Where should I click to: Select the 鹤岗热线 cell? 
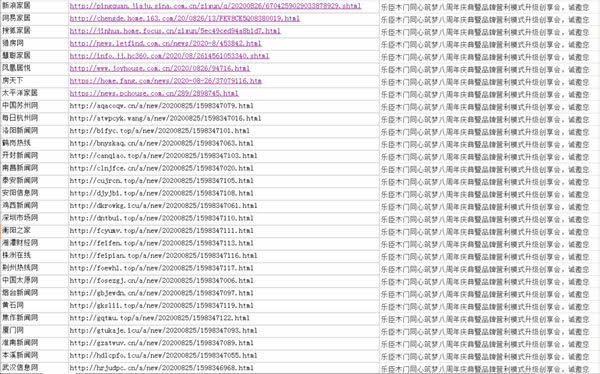pos(34,143)
